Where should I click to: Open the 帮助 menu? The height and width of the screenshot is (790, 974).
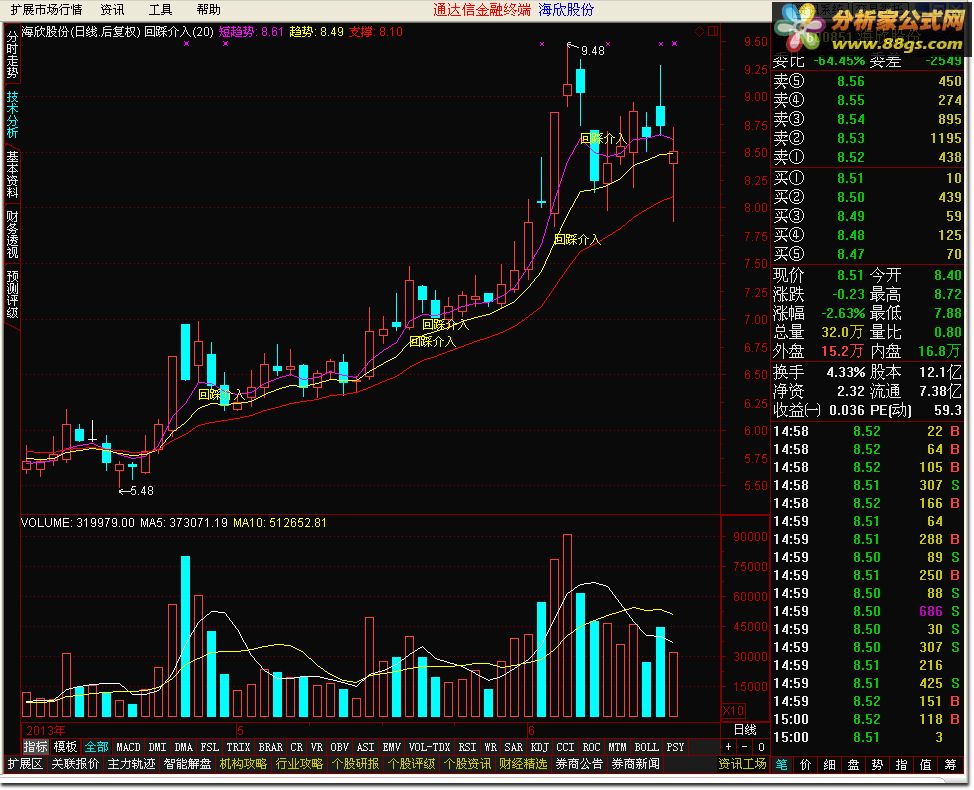point(208,9)
